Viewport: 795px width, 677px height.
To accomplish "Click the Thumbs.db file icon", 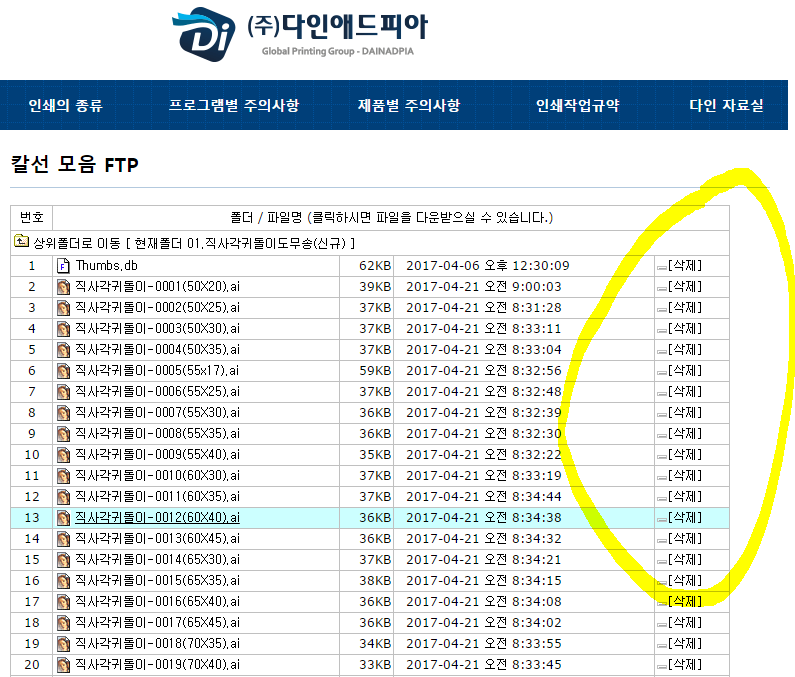I will [x=63, y=266].
